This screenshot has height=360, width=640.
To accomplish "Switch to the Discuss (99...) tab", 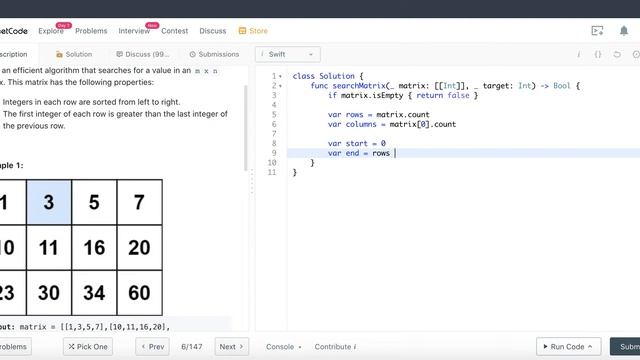I will click(142, 54).
